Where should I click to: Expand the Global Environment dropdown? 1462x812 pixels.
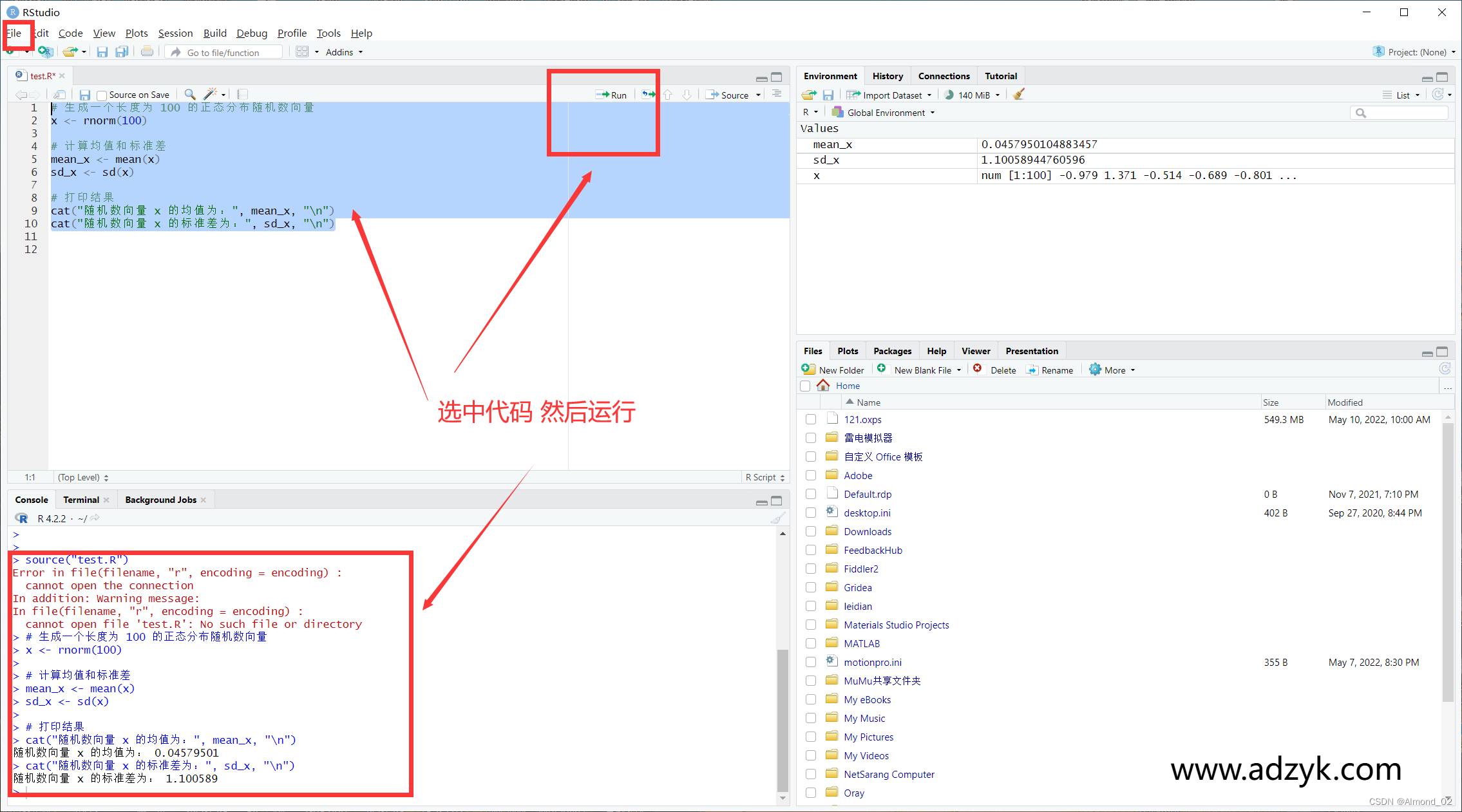click(884, 112)
